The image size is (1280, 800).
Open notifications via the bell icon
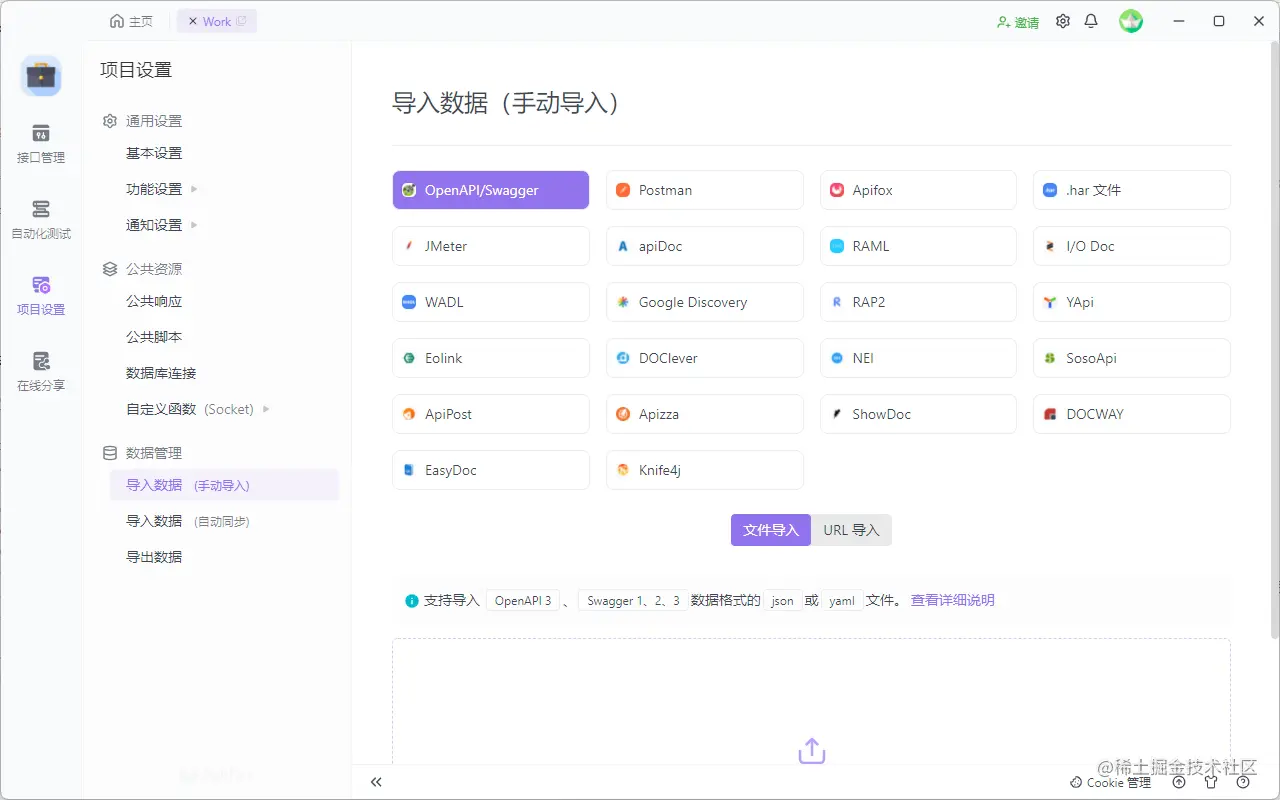(1091, 21)
